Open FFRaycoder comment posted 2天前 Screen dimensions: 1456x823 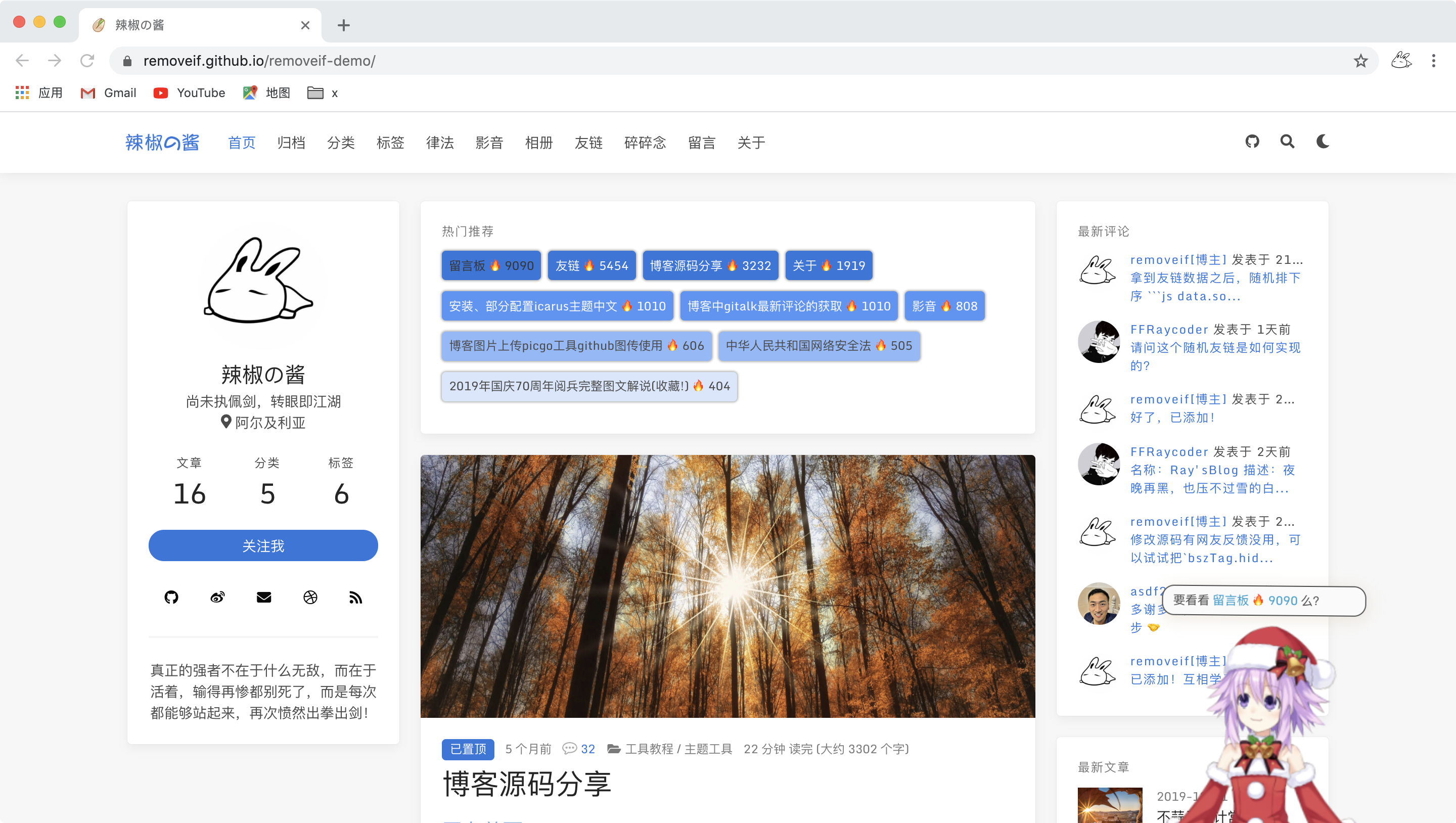pos(1212,479)
